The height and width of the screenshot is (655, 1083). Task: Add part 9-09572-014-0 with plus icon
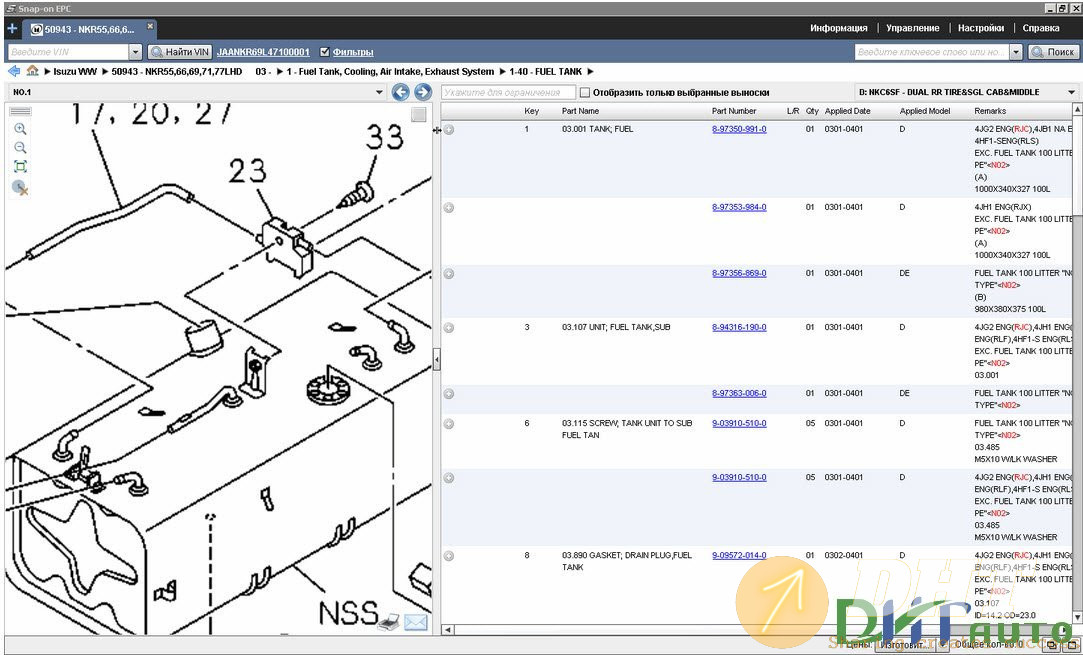[449, 556]
